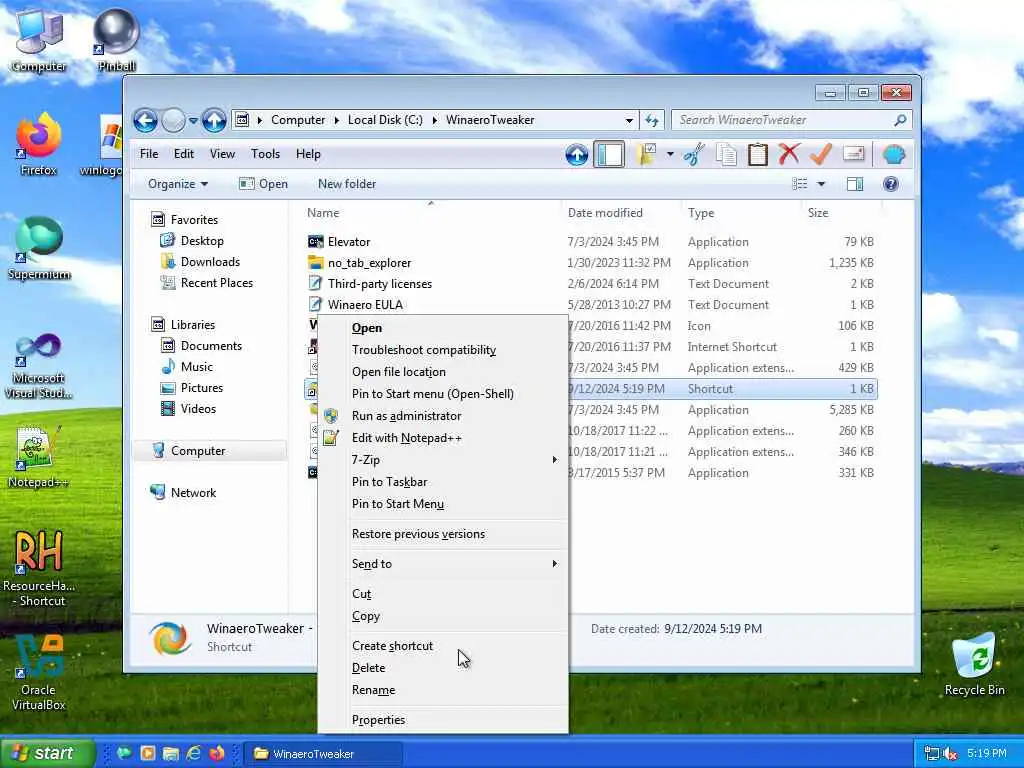Screen dimensions: 1024x768
Task: Select Videos library
Action: point(198,409)
